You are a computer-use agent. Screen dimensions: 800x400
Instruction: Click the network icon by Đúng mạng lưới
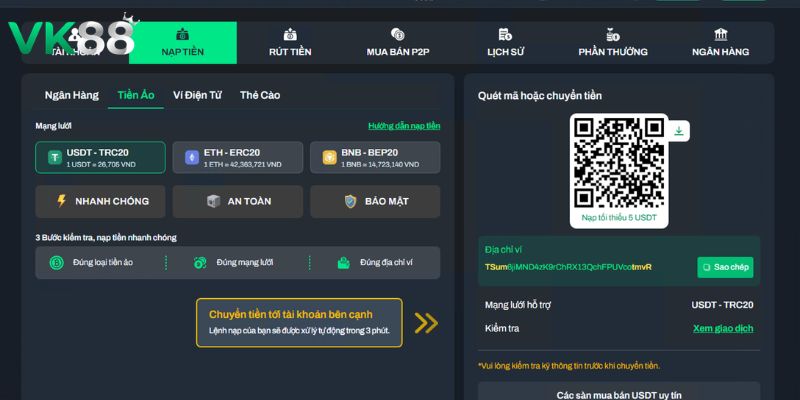199,263
